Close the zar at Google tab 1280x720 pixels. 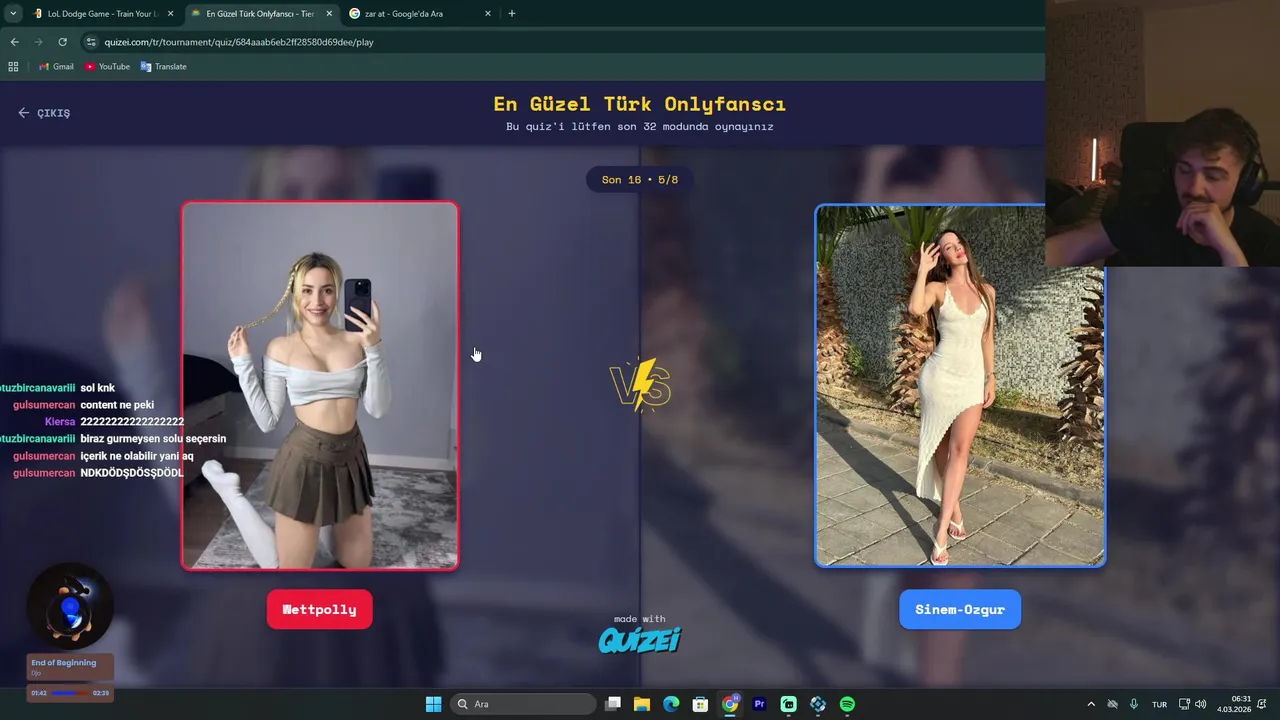pyautogui.click(x=488, y=14)
